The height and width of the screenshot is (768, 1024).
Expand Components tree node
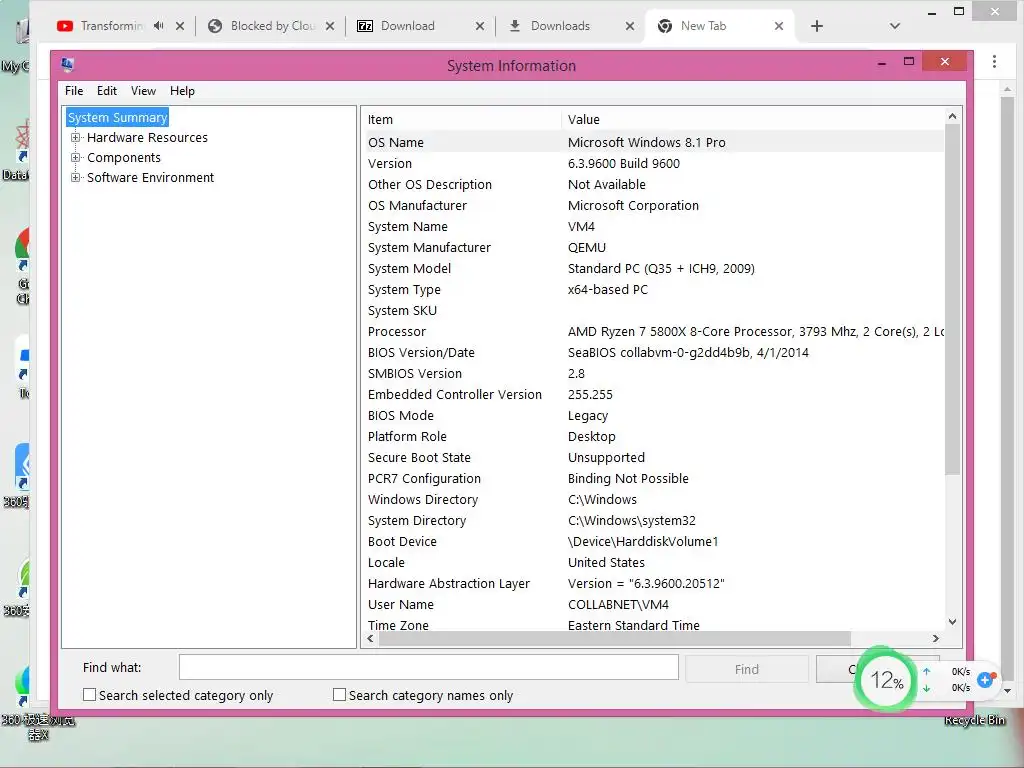click(x=76, y=157)
